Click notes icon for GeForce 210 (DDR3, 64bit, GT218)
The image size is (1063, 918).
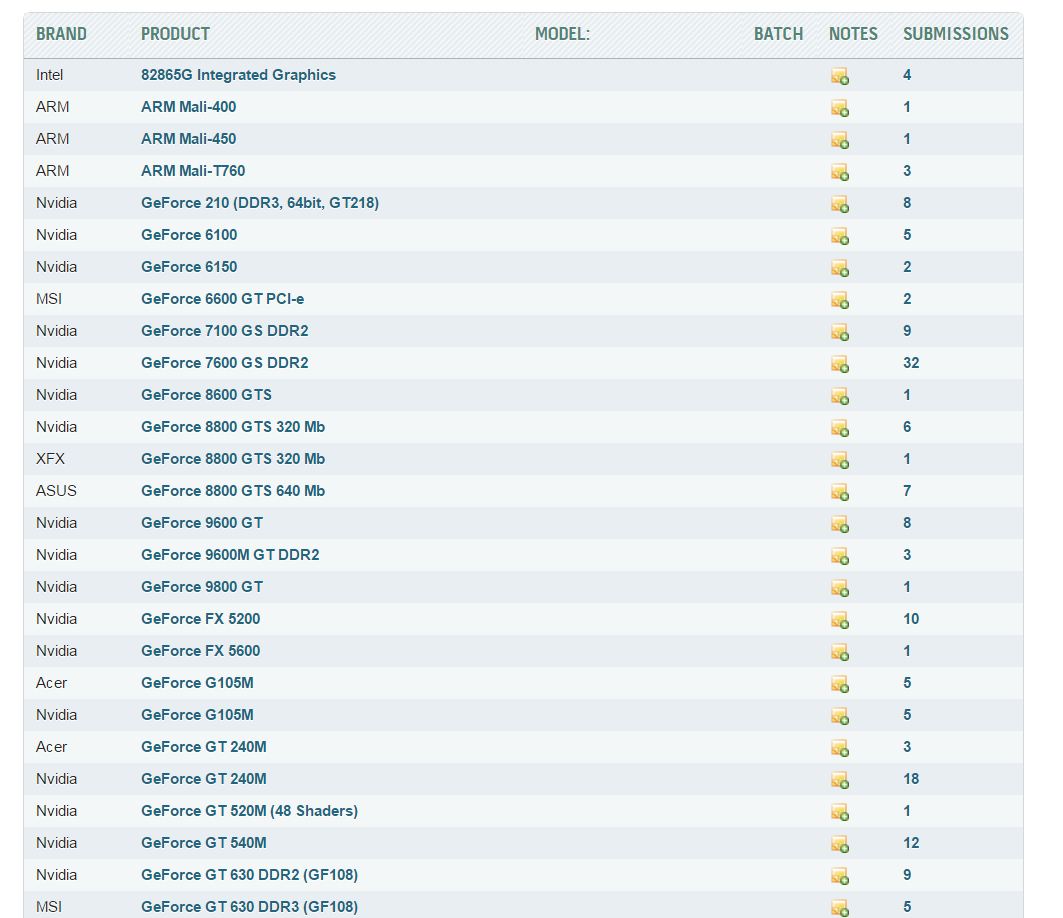pos(840,204)
